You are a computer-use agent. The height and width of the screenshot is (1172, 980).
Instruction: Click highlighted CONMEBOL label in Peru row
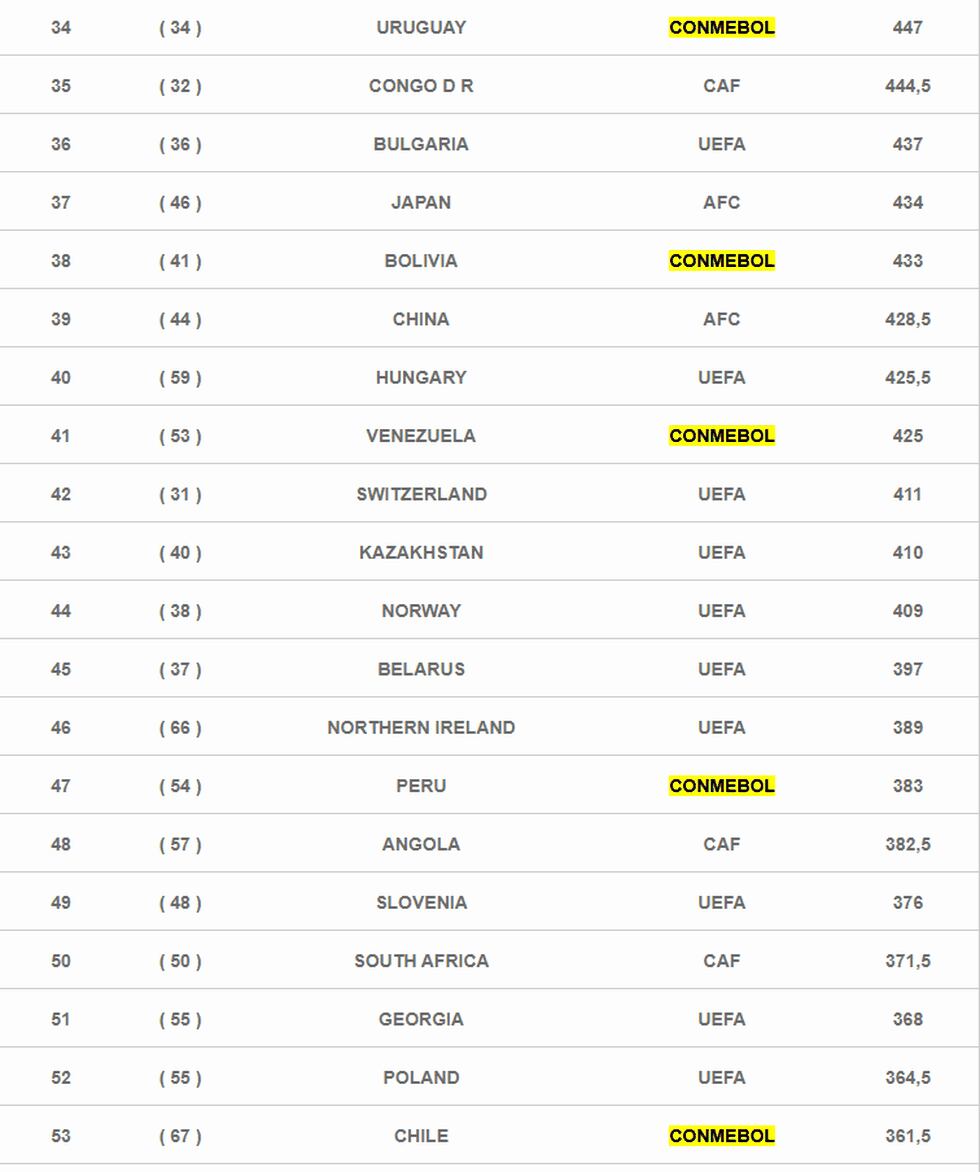[x=721, y=786]
